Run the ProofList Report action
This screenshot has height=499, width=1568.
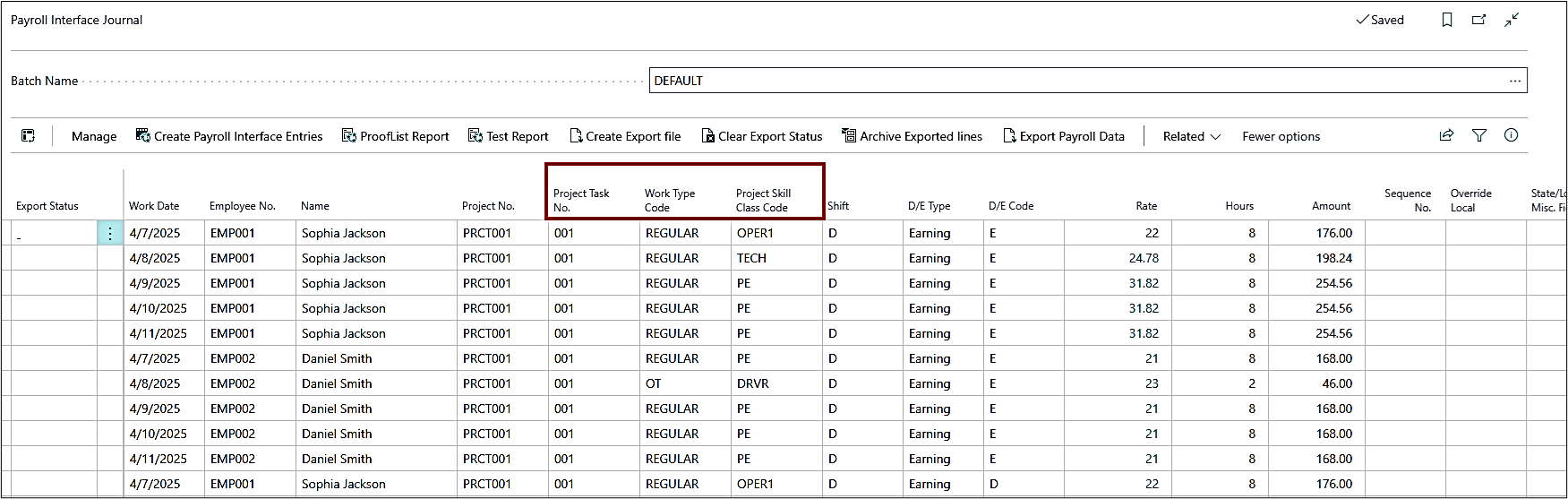click(x=396, y=136)
